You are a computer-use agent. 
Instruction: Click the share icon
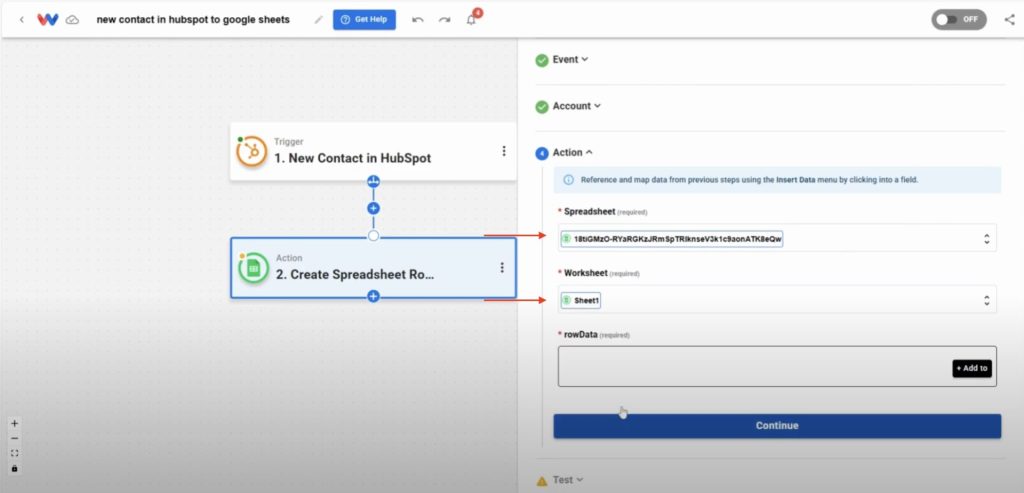pyautogui.click(x=1009, y=20)
